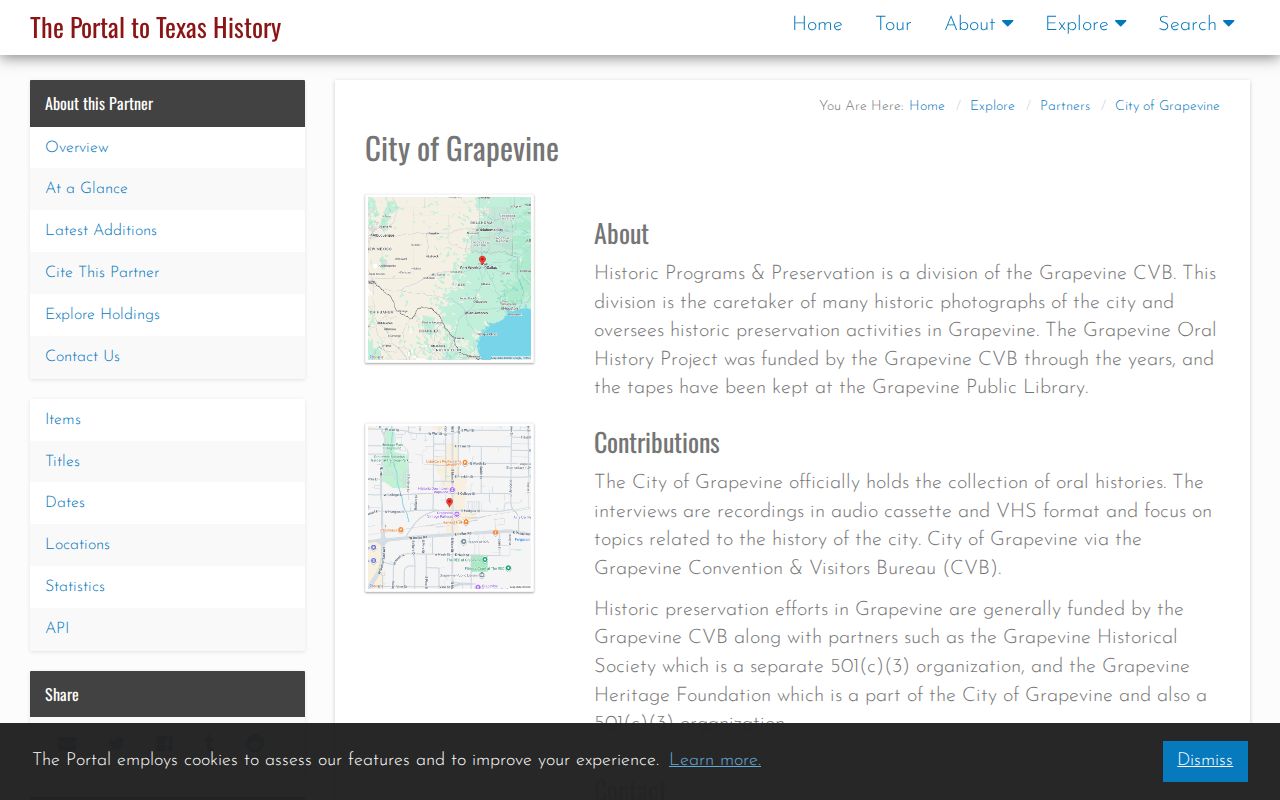
Task: Click Explore in the breadcrumb trail
Action: point(992,106)
